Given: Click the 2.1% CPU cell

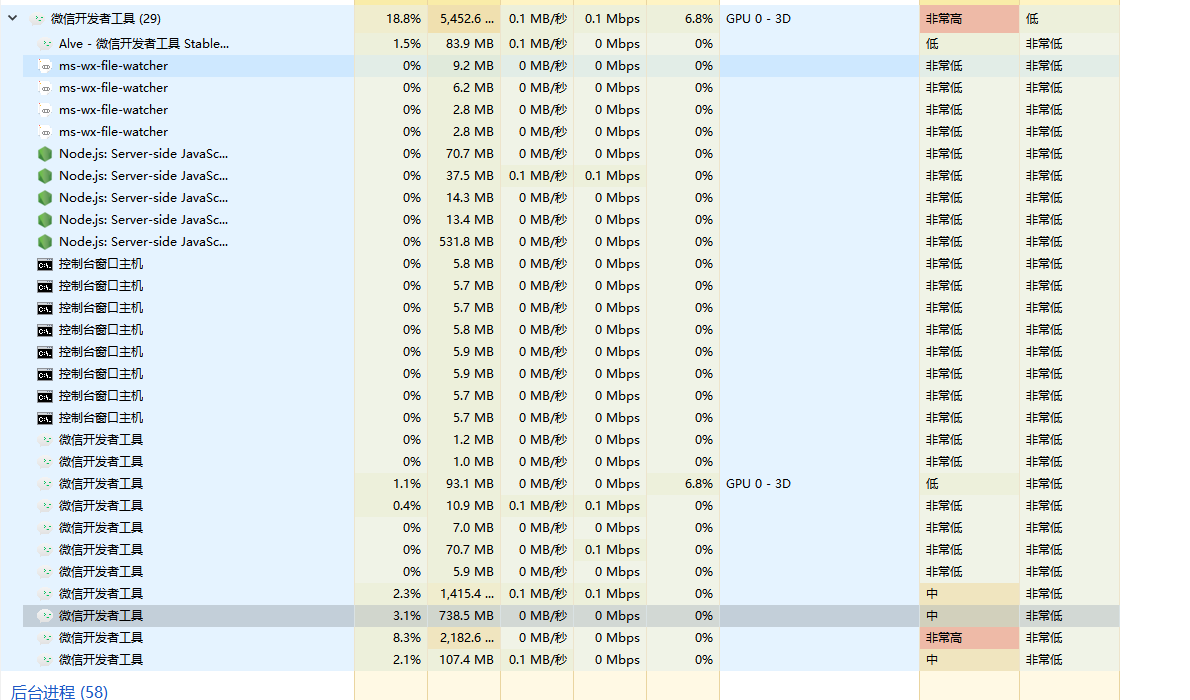Looking at the screenshot, I should click(391, 661).
